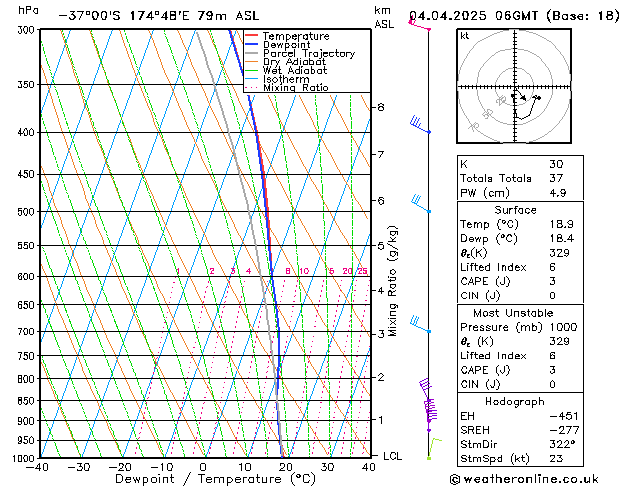Click the wind barb at 400 hPa
The image size is (629, 486).
[420, 126]
